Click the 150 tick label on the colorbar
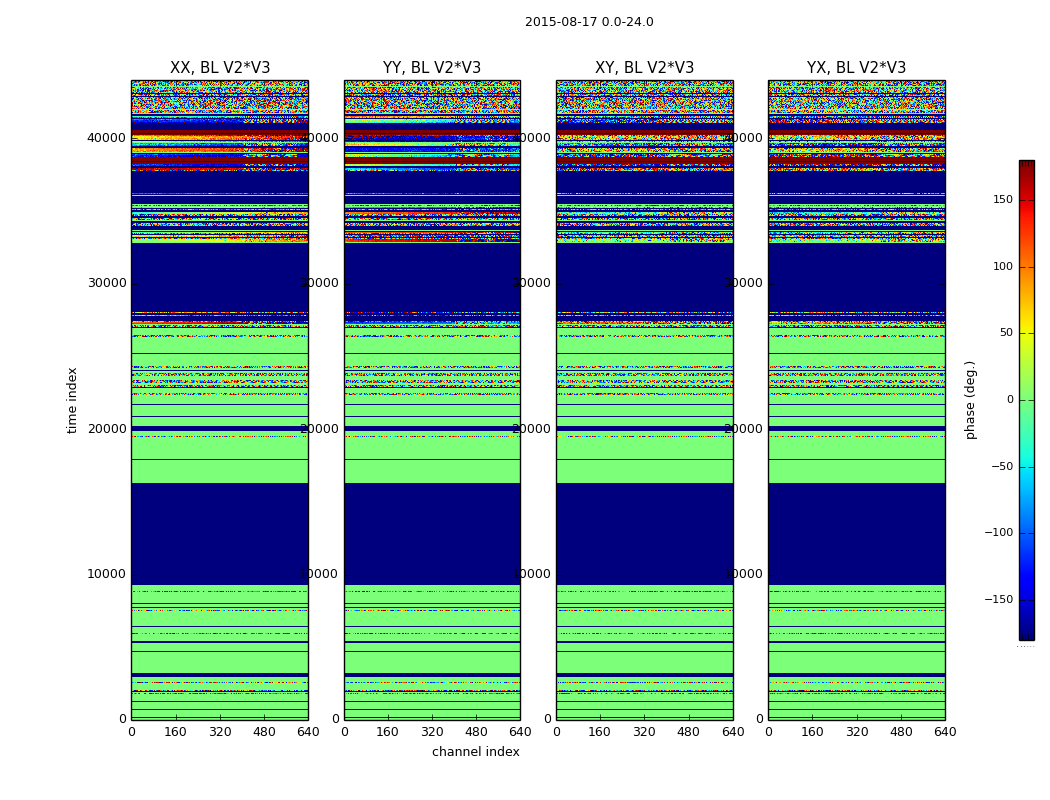 1002,200
